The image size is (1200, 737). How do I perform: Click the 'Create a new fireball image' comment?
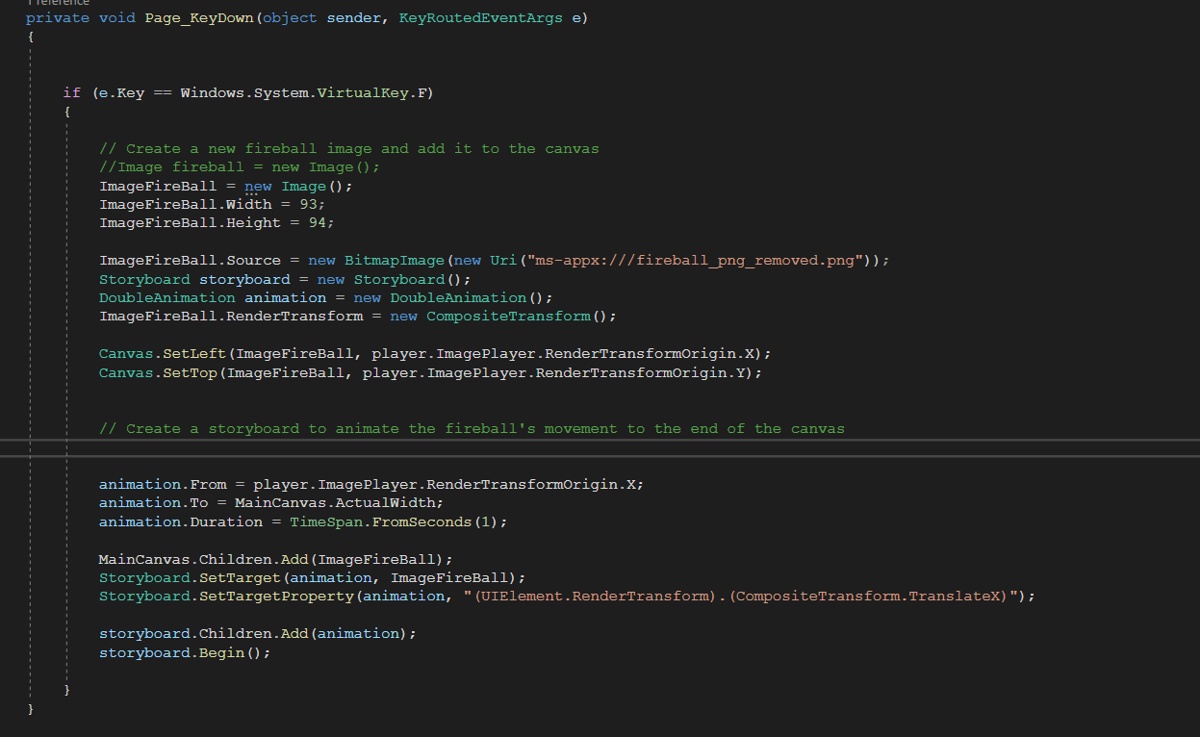[x=349, y=148]
